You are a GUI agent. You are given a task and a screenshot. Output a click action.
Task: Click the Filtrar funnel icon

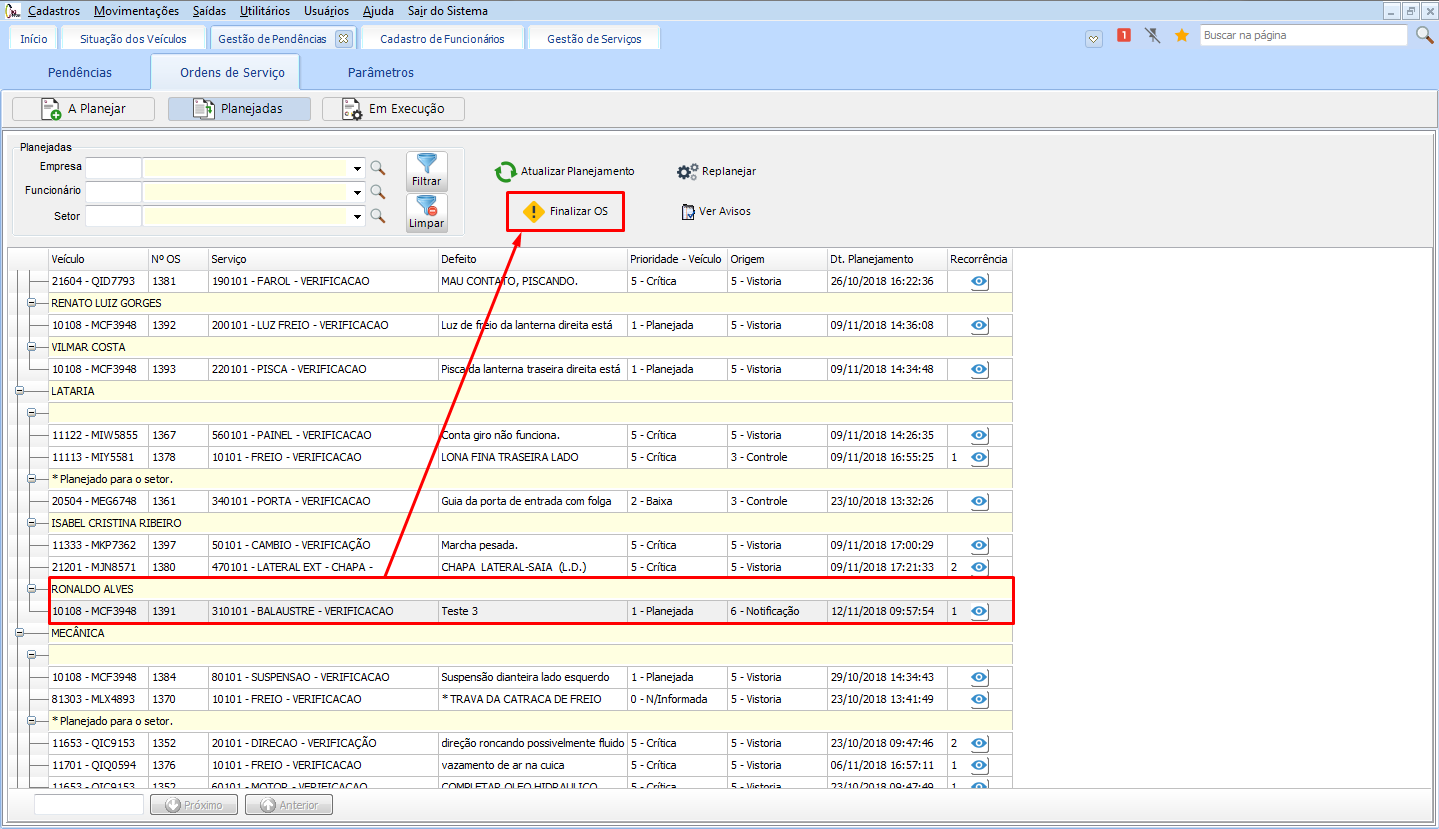pyautogui.click(x=427, y=164)
